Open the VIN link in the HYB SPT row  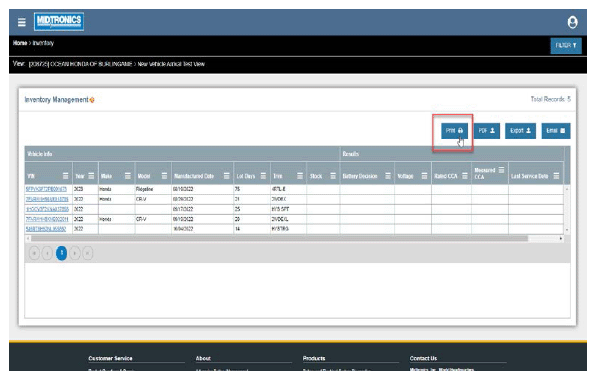point(47,209)
